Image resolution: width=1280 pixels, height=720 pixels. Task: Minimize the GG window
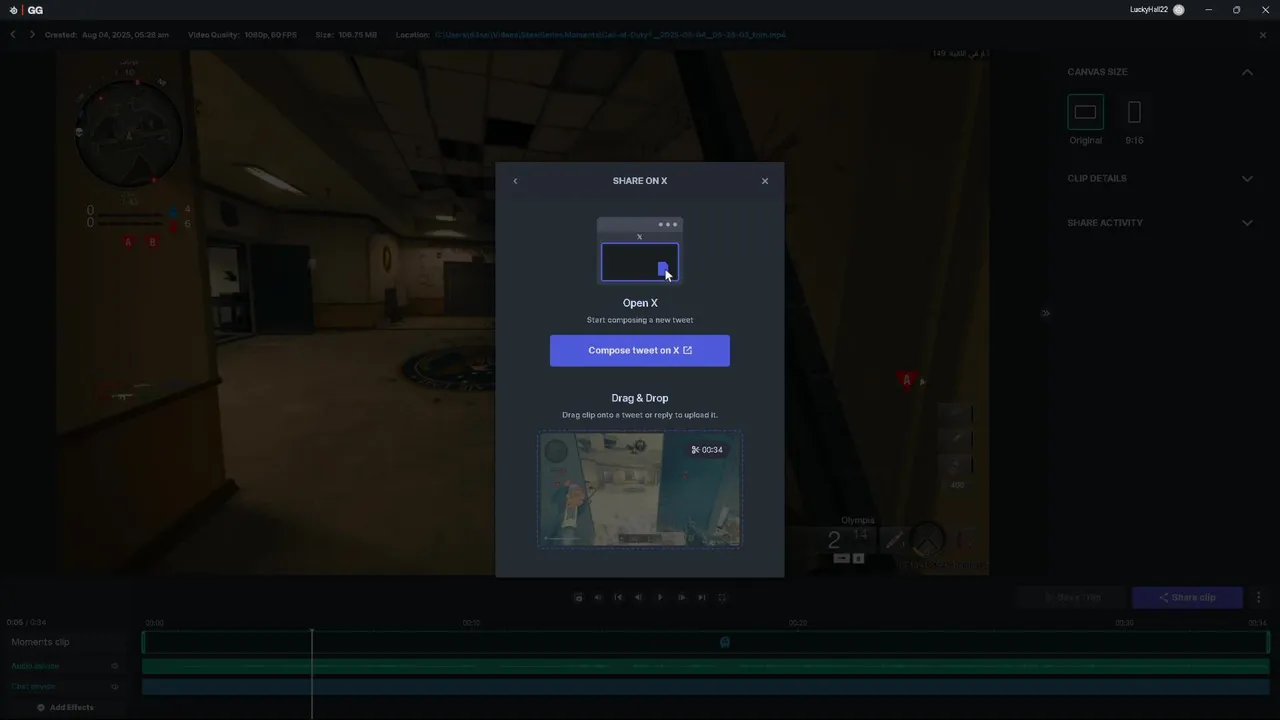point(1209,10)
